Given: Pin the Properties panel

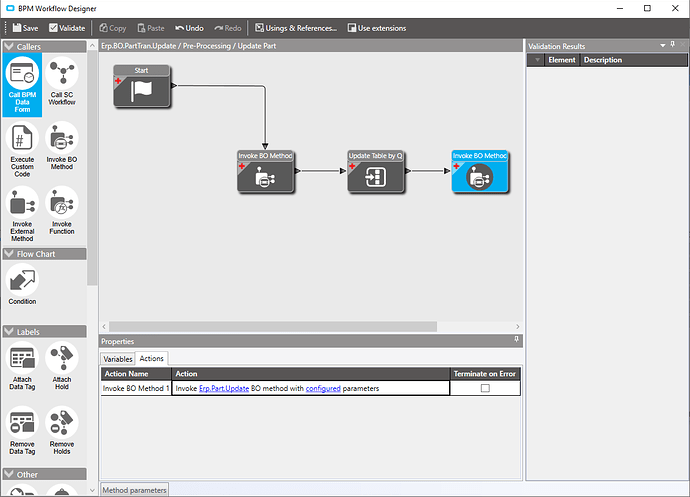Looking at the screenshot, I should pos(517,339).
